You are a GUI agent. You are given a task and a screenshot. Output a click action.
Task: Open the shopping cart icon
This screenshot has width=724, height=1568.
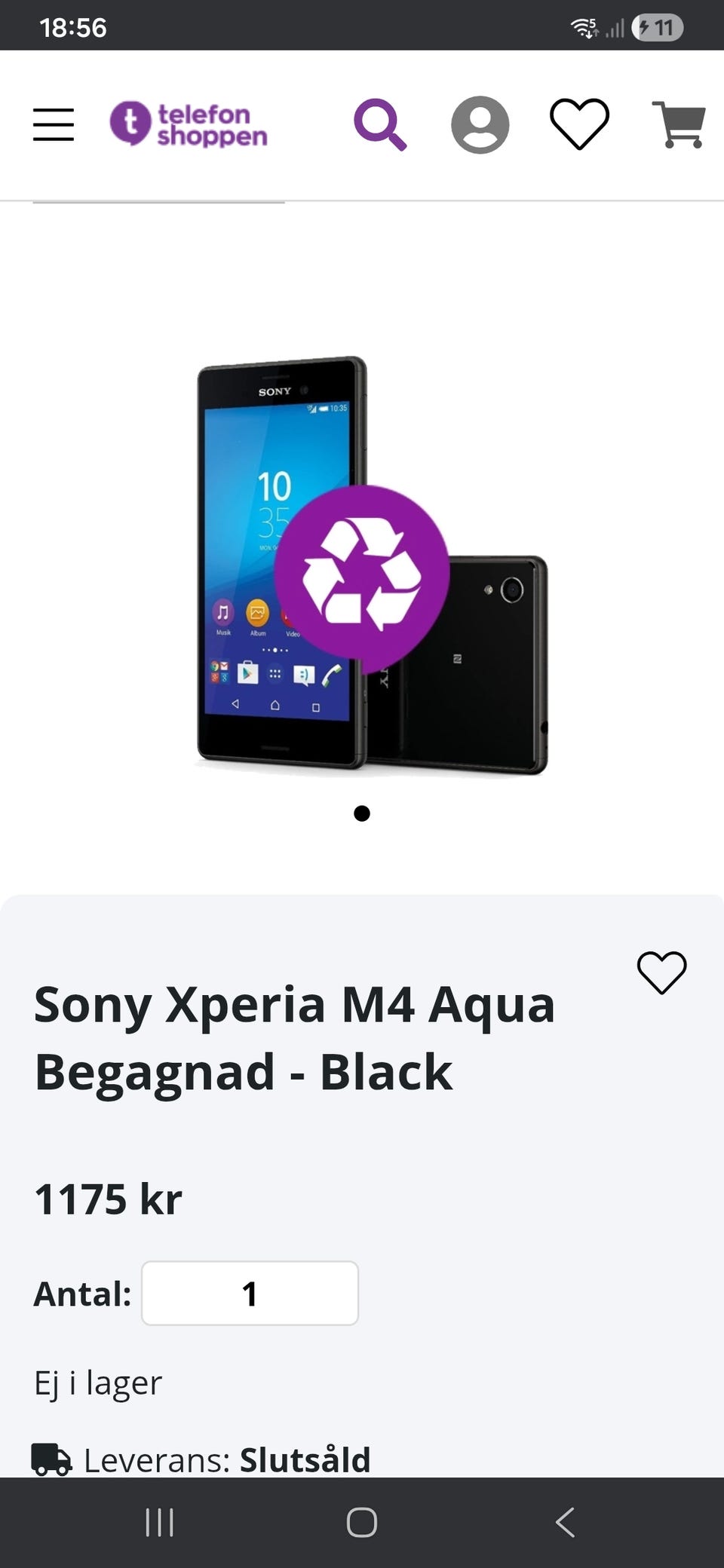tap(679, 124)
